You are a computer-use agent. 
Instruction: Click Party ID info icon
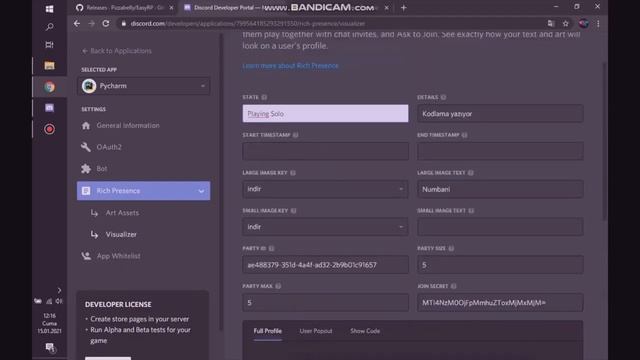pyautogui.click(x=271, y=248)
